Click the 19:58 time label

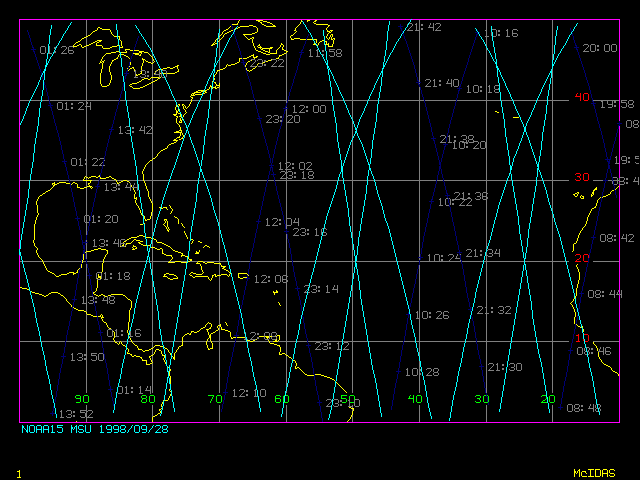617,105
